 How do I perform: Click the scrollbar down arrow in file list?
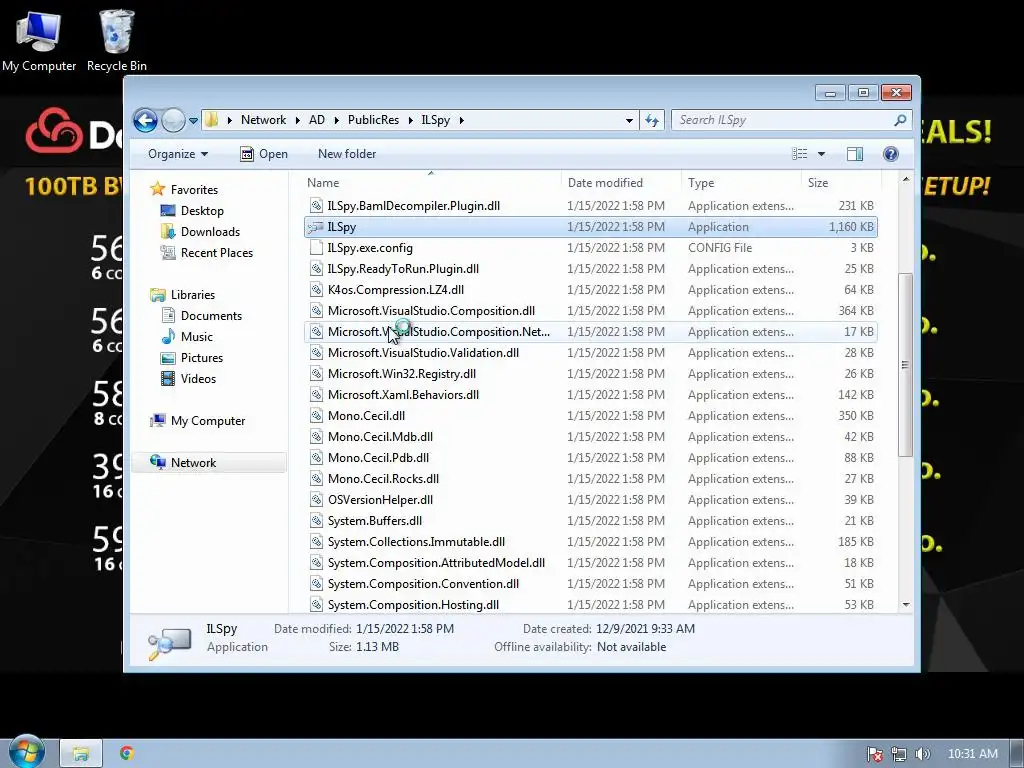coord(905,605)
